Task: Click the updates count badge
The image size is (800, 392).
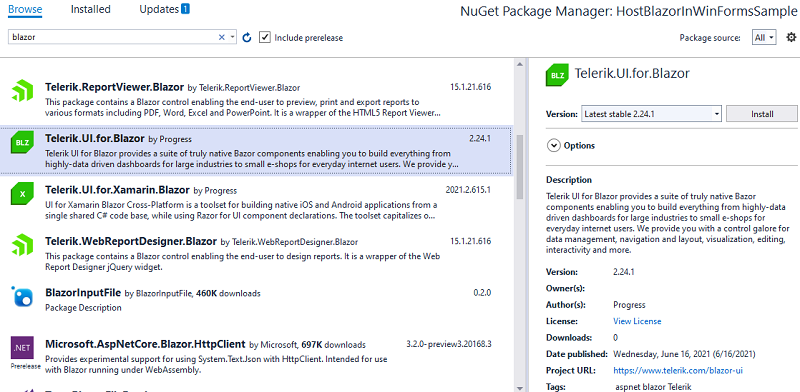Action: pyautogui.click(x=186, y=9)
